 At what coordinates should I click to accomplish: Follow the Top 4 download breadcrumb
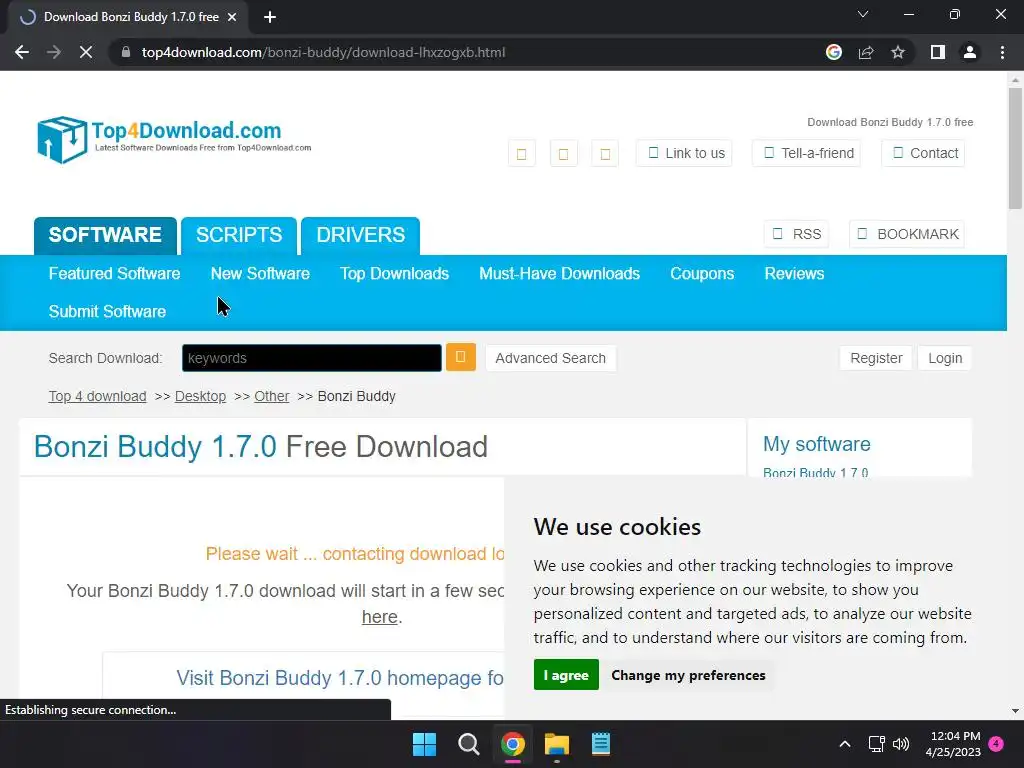[97, 396]
